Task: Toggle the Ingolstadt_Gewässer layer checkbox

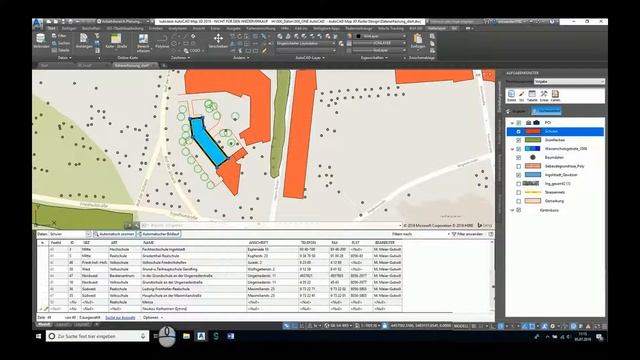Action: coord(519,175)
